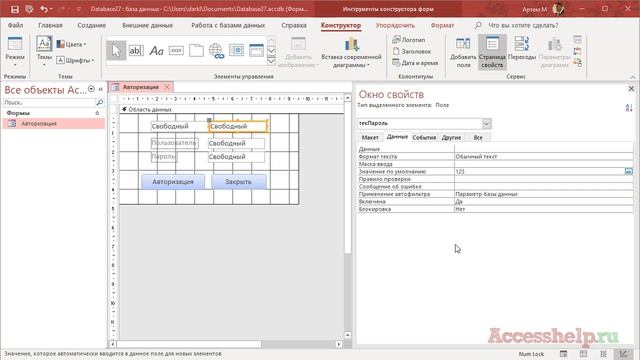
Task: Close the Авторизация document tab
Action: [167, 87]
